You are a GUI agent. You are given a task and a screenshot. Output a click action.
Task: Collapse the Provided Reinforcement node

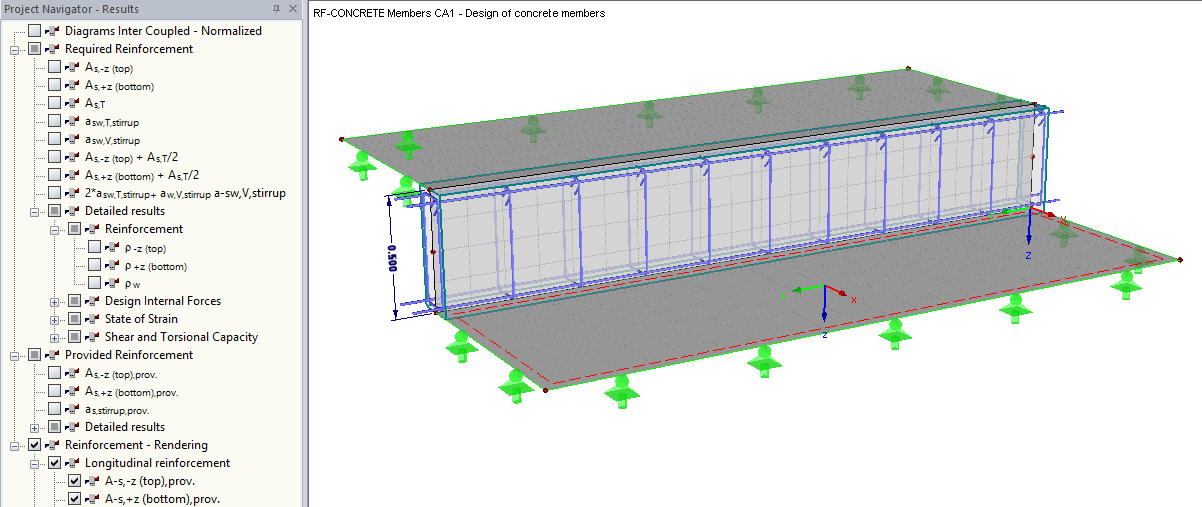click(15, 355)
